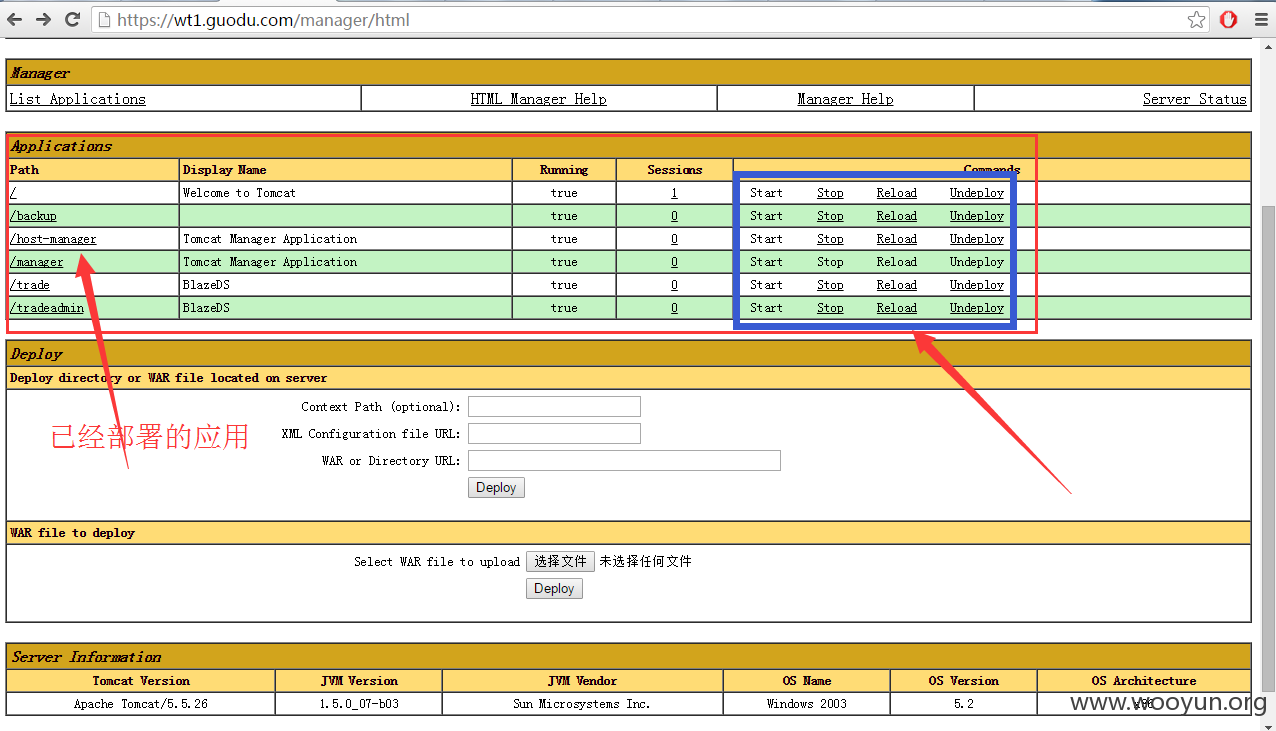Stop the /tradeadmin application
This screenshot has height=731, width=1276.
coord(830,308)
